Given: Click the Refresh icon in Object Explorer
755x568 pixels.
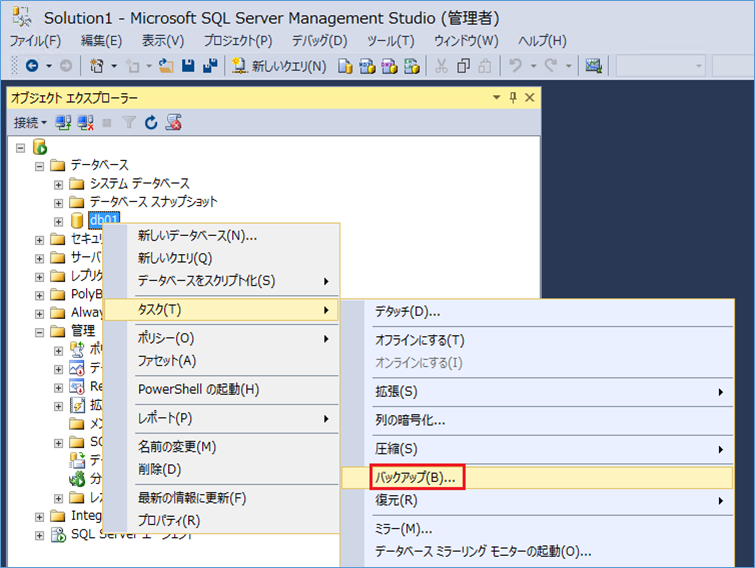Looking at the screenshot, I should (151, 122).
